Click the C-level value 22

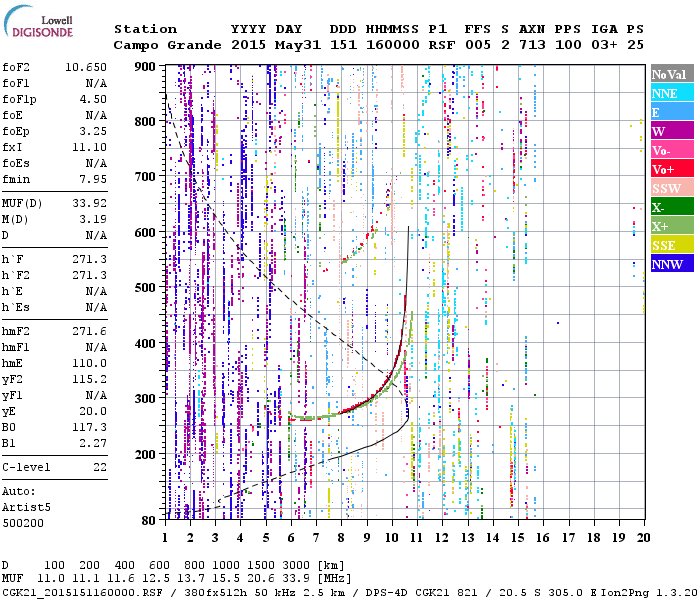(x=100, y=467)
